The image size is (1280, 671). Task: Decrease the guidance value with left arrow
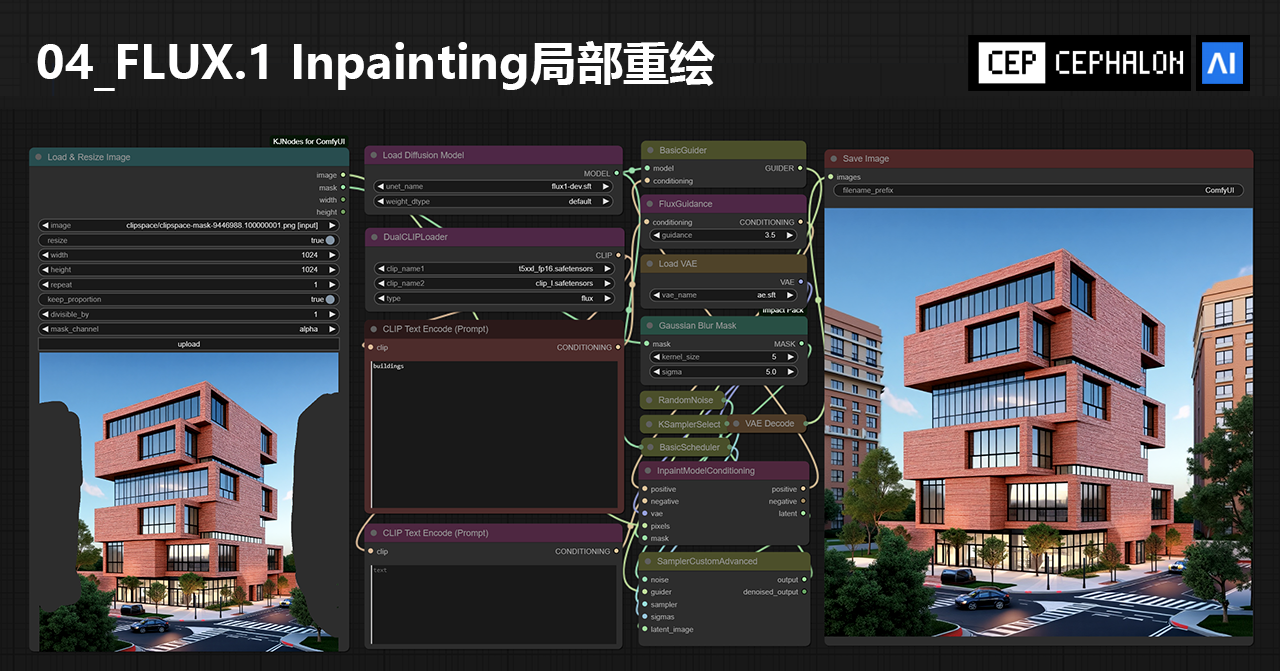click(x=657, y=235)
